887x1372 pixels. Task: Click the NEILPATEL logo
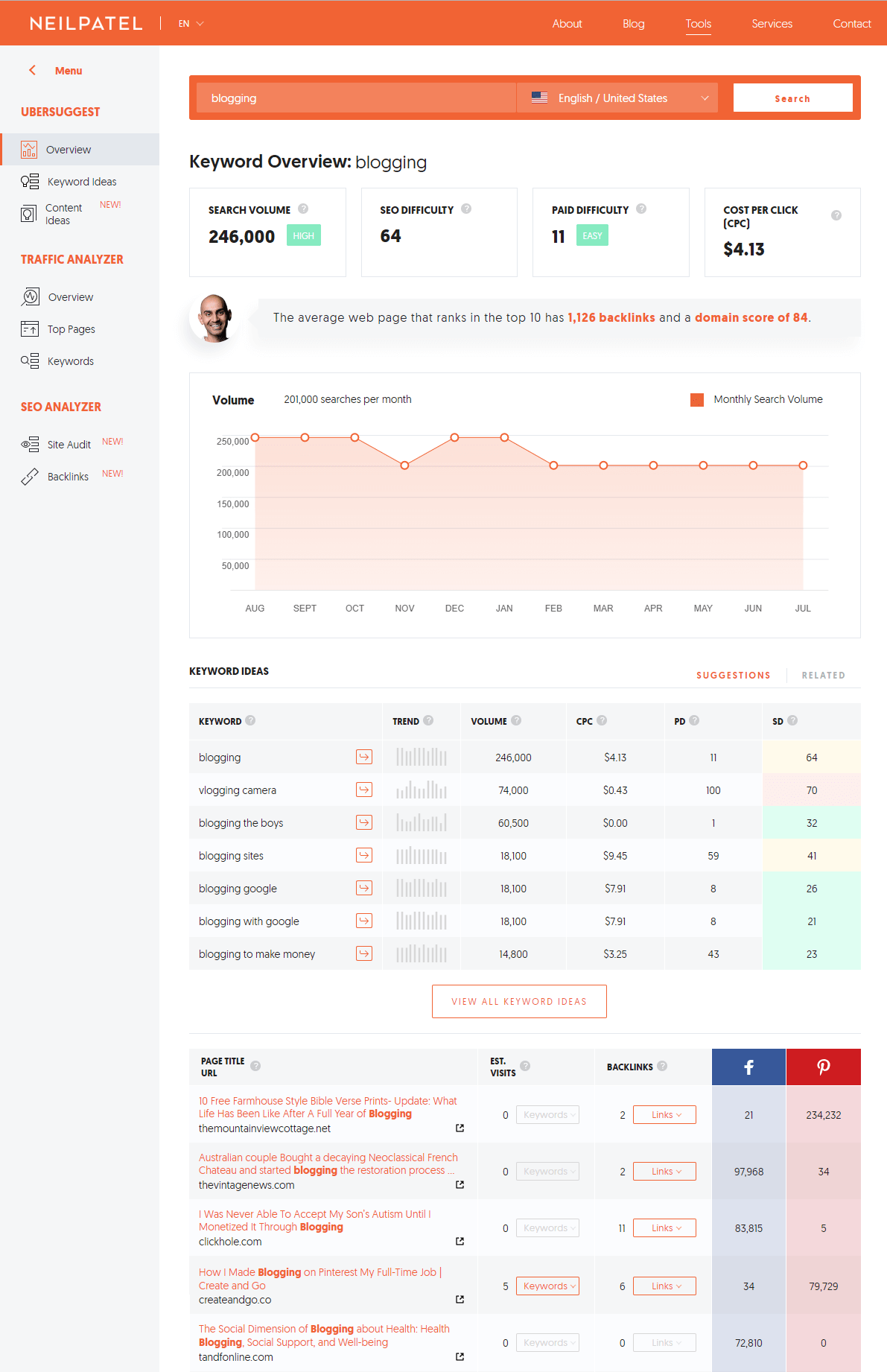(86, 23)
